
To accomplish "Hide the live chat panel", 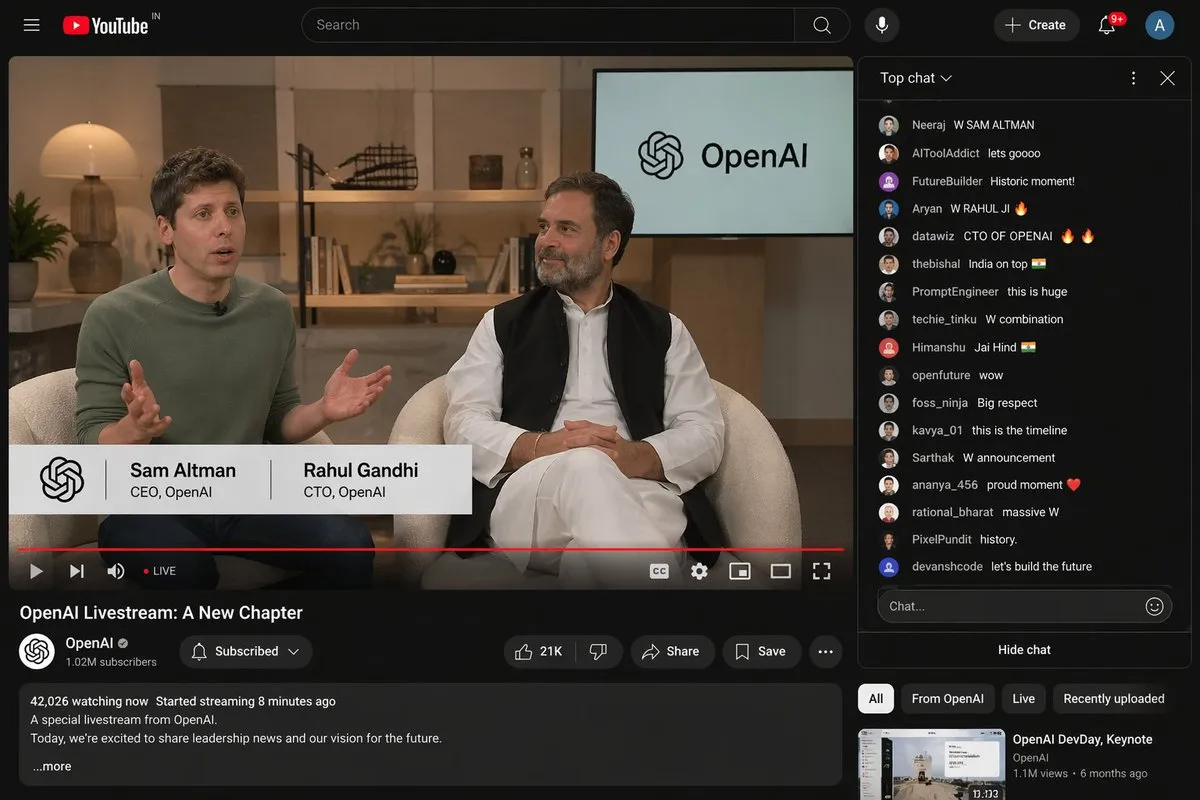I will (1024, 649).
